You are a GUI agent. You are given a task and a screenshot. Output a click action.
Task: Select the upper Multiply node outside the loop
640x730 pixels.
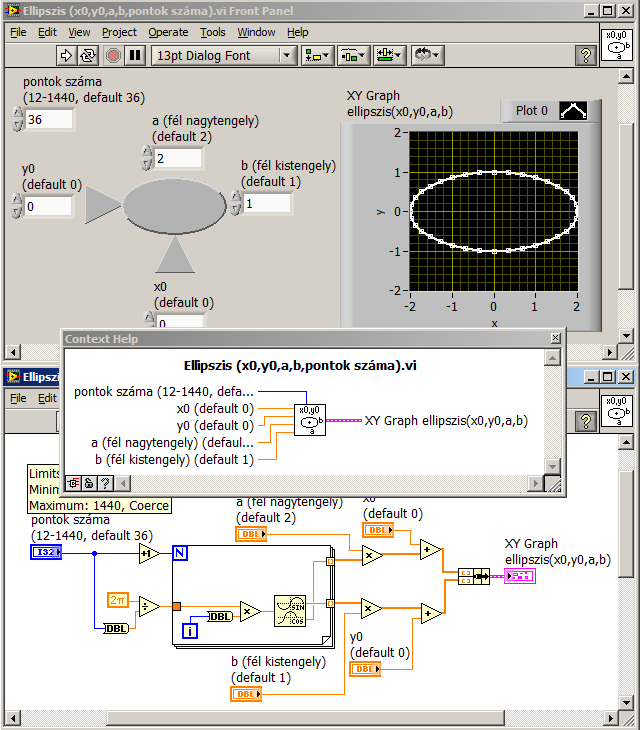click(x=372, y=555)
